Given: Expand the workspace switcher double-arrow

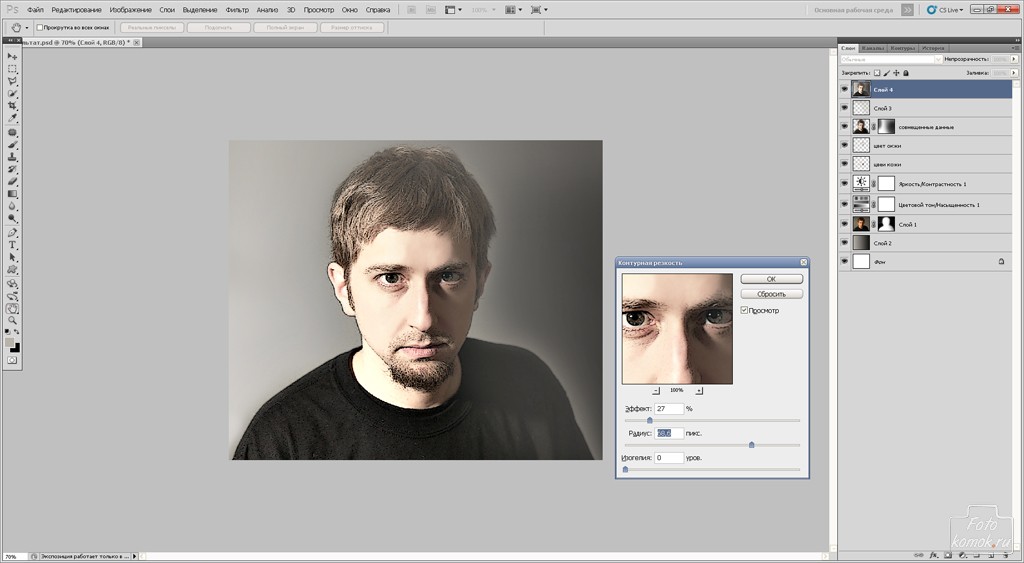Looking at the screenshot, I should point(907,9).
